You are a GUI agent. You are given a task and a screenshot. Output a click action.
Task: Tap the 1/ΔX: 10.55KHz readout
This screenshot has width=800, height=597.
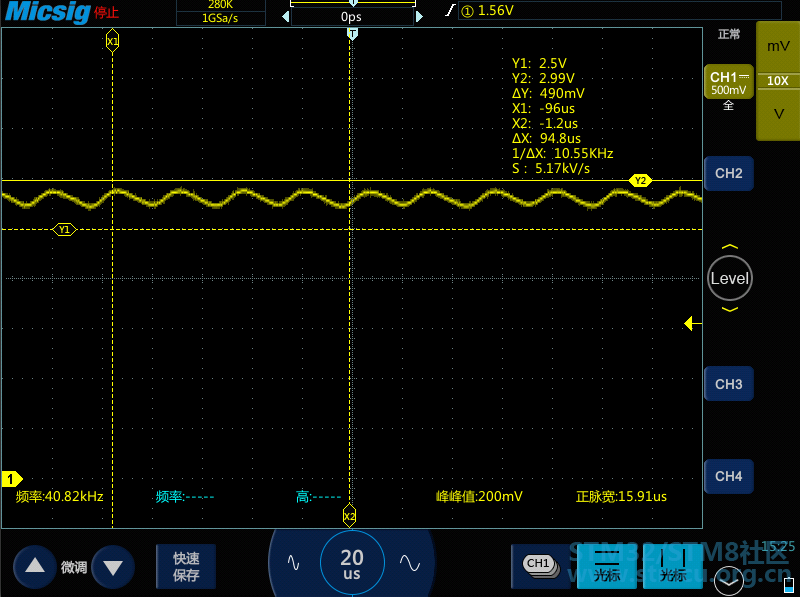coord(563,153)
